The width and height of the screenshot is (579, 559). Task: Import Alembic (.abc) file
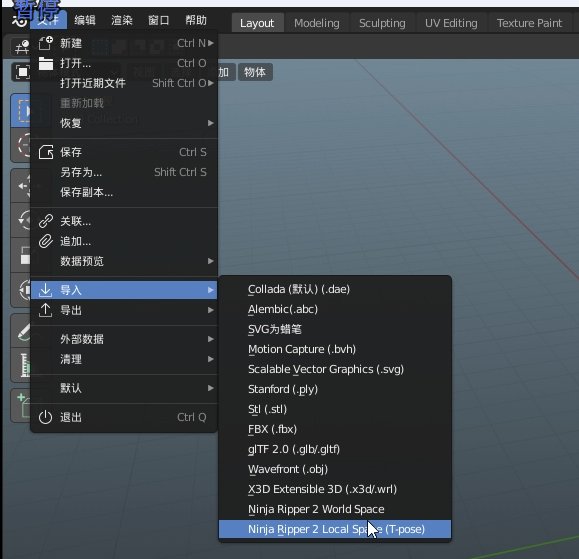[x=335, y=309]
